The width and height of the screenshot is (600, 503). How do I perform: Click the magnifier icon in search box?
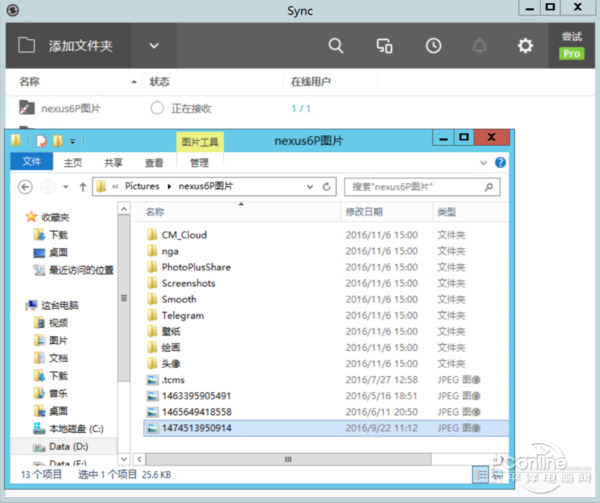(x=489, y=187)
